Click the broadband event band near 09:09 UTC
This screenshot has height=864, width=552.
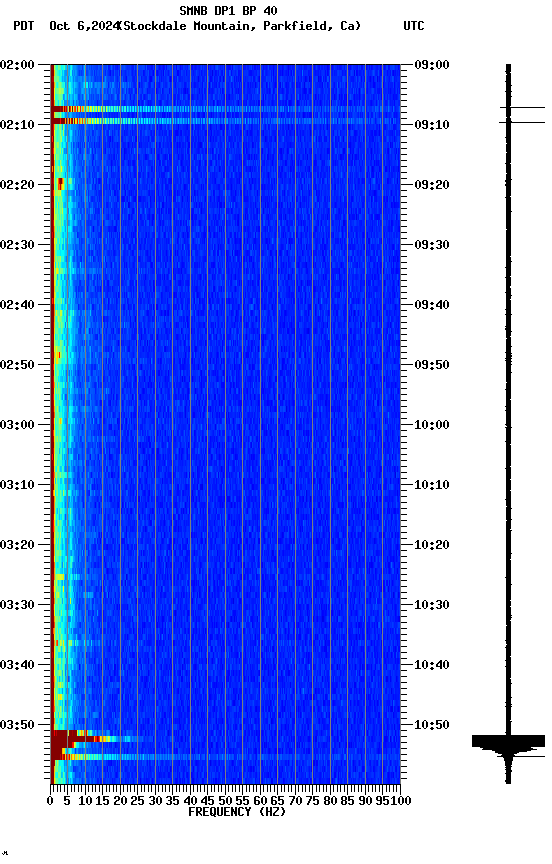pos(226,121)
